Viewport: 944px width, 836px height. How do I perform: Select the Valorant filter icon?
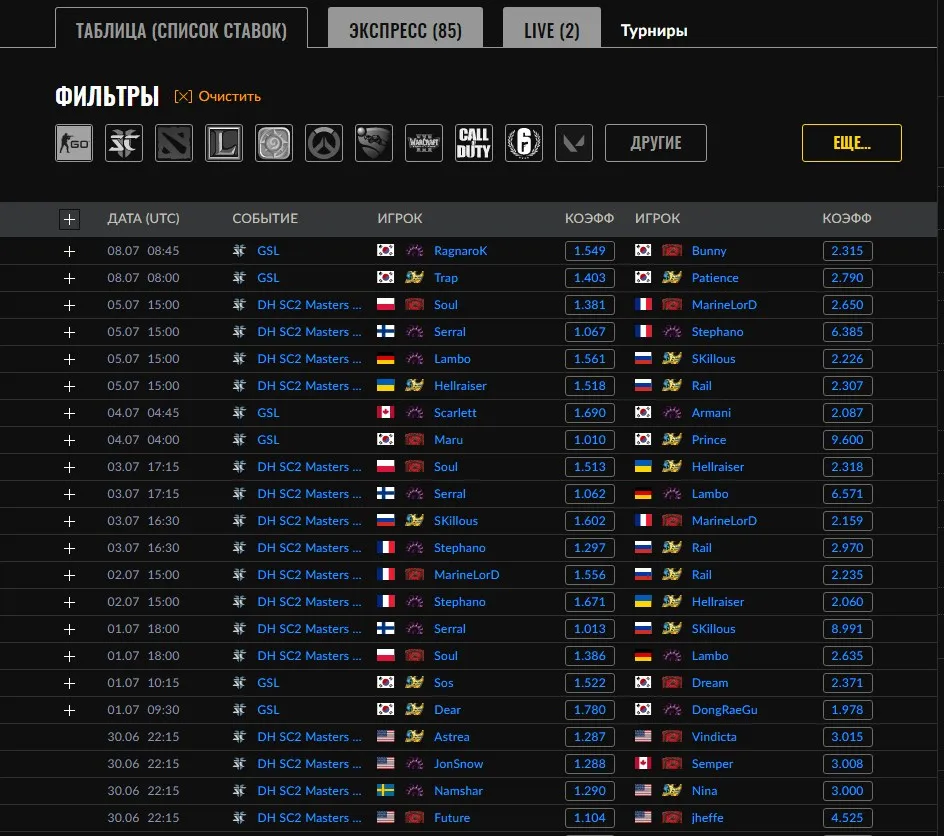tap(574, 143)
